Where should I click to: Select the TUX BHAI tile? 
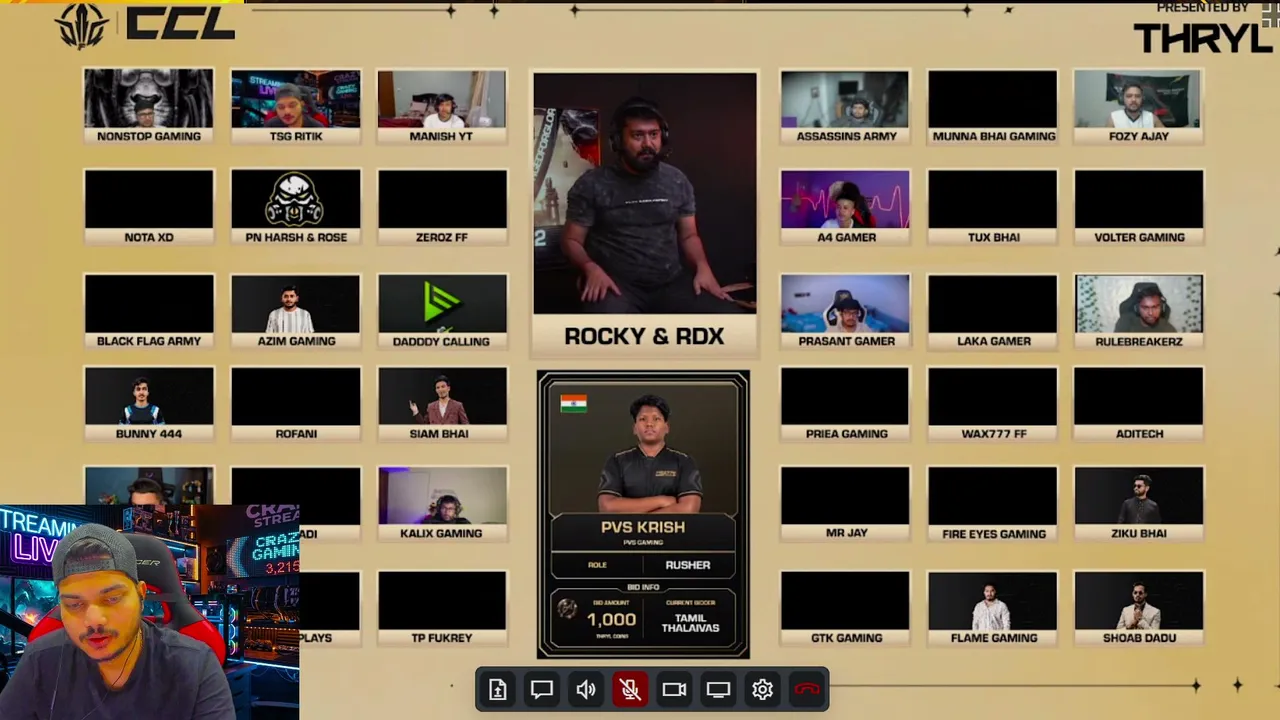pyautogui.click(x=993, y=207)
